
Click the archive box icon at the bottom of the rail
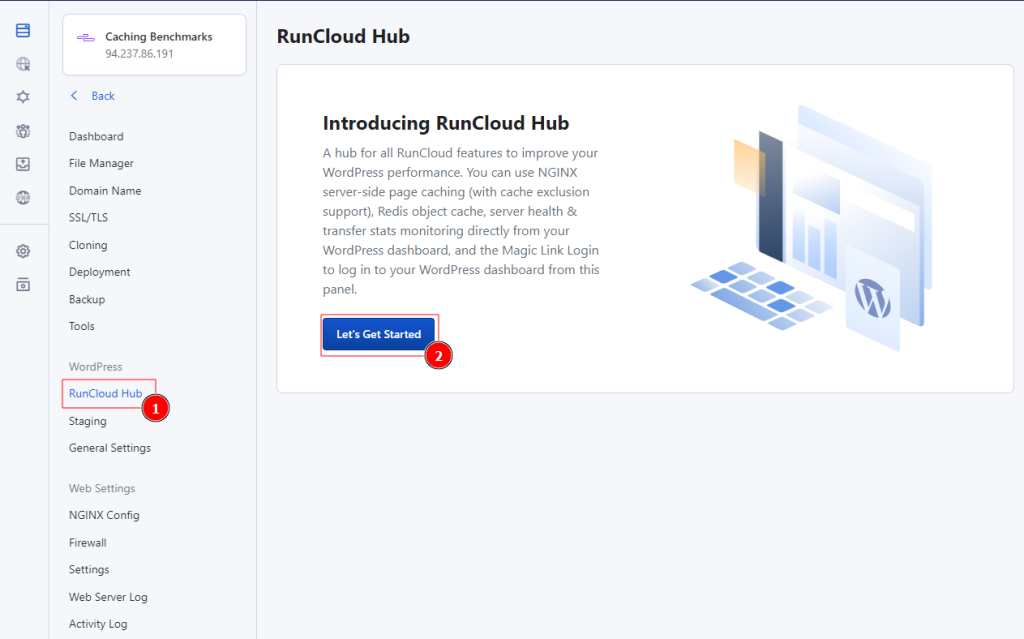23,284
